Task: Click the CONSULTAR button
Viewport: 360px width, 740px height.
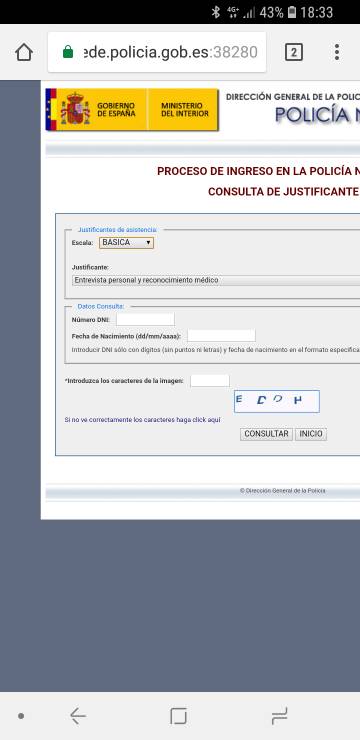Action: point(266,434)
